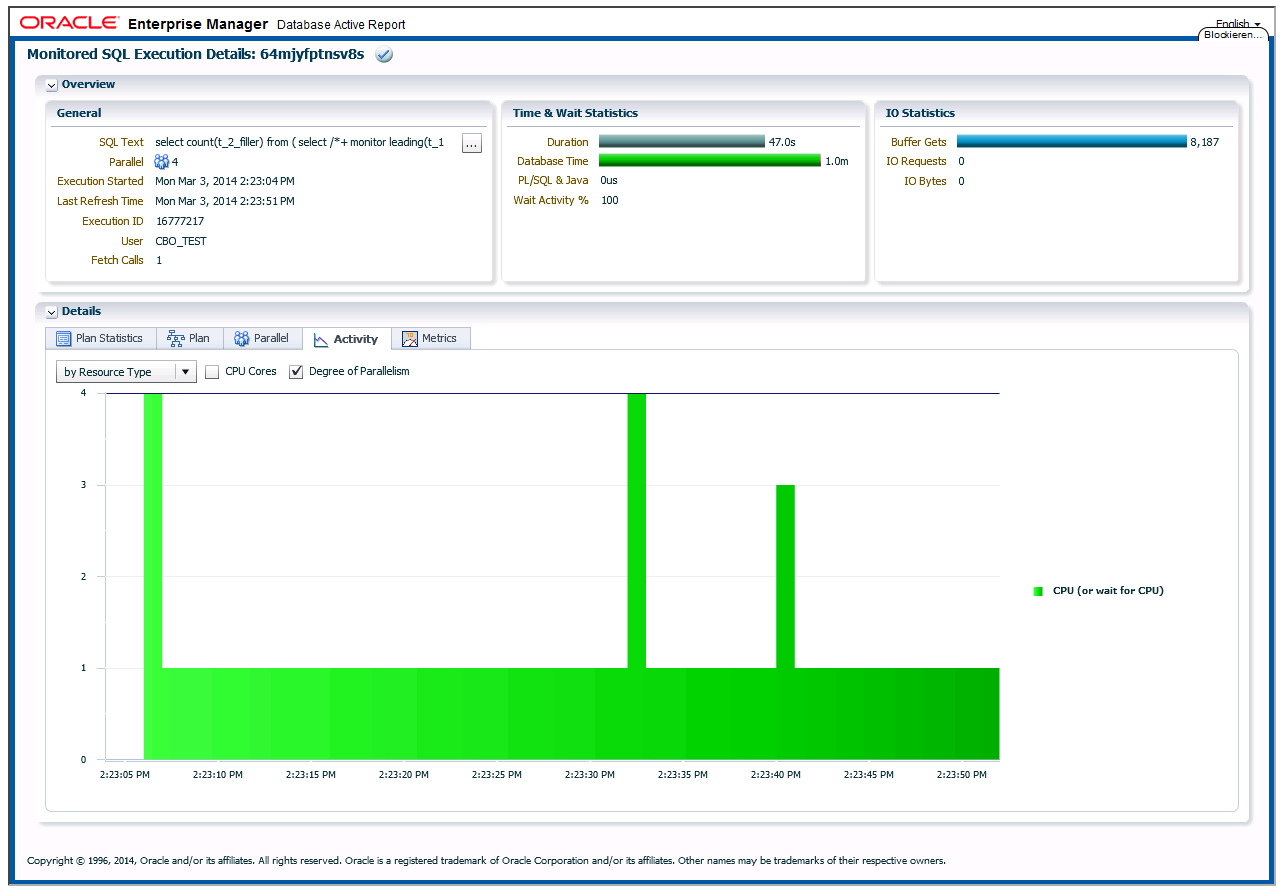Image resolution: width=1280 pixels, height=892 pixels.
Task: Click the green CPU legend color swatch
Action: tap(1038, 591)
